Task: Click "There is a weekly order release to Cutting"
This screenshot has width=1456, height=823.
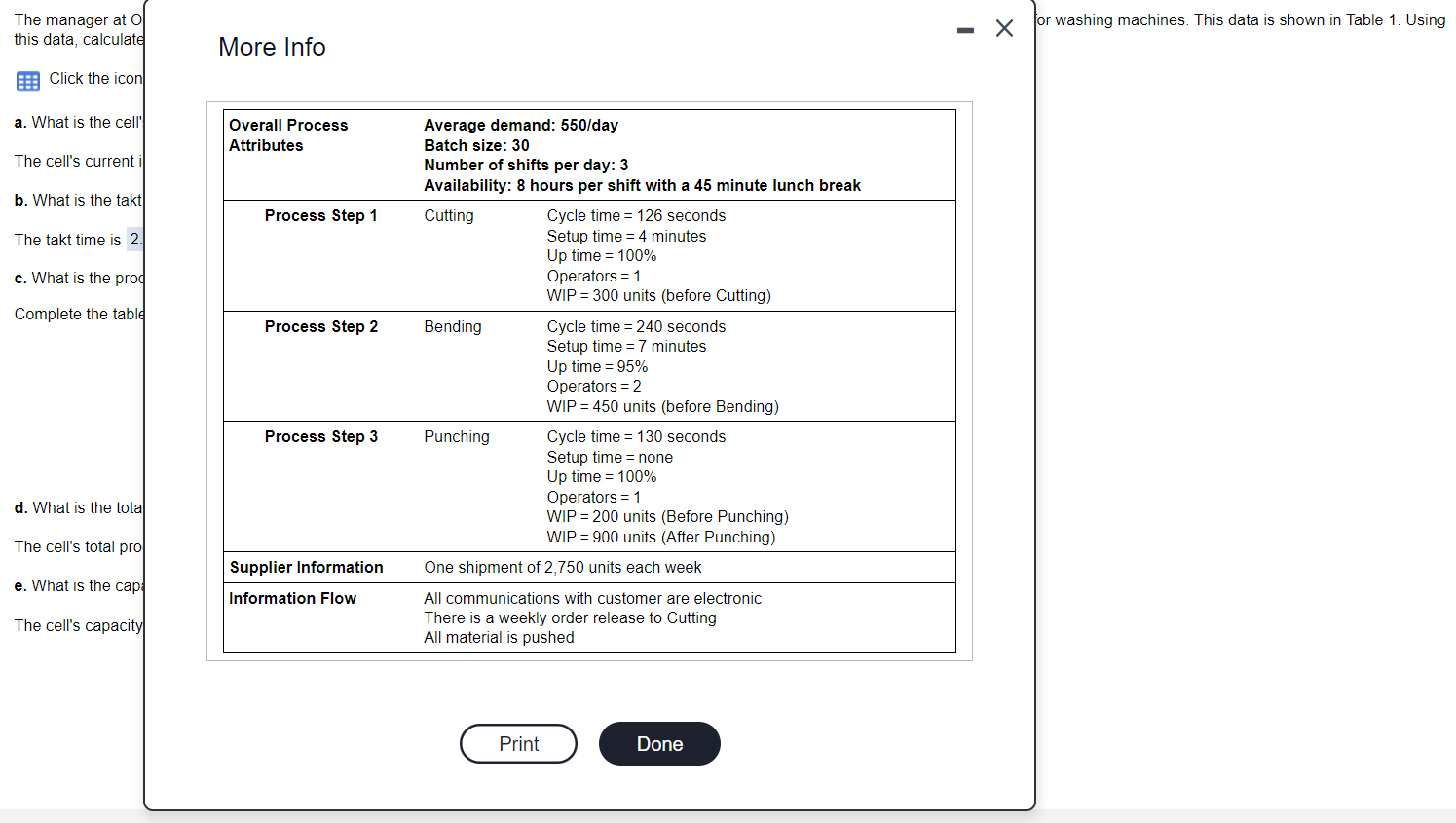Action: pyautogui.click(x=570, y=617)
